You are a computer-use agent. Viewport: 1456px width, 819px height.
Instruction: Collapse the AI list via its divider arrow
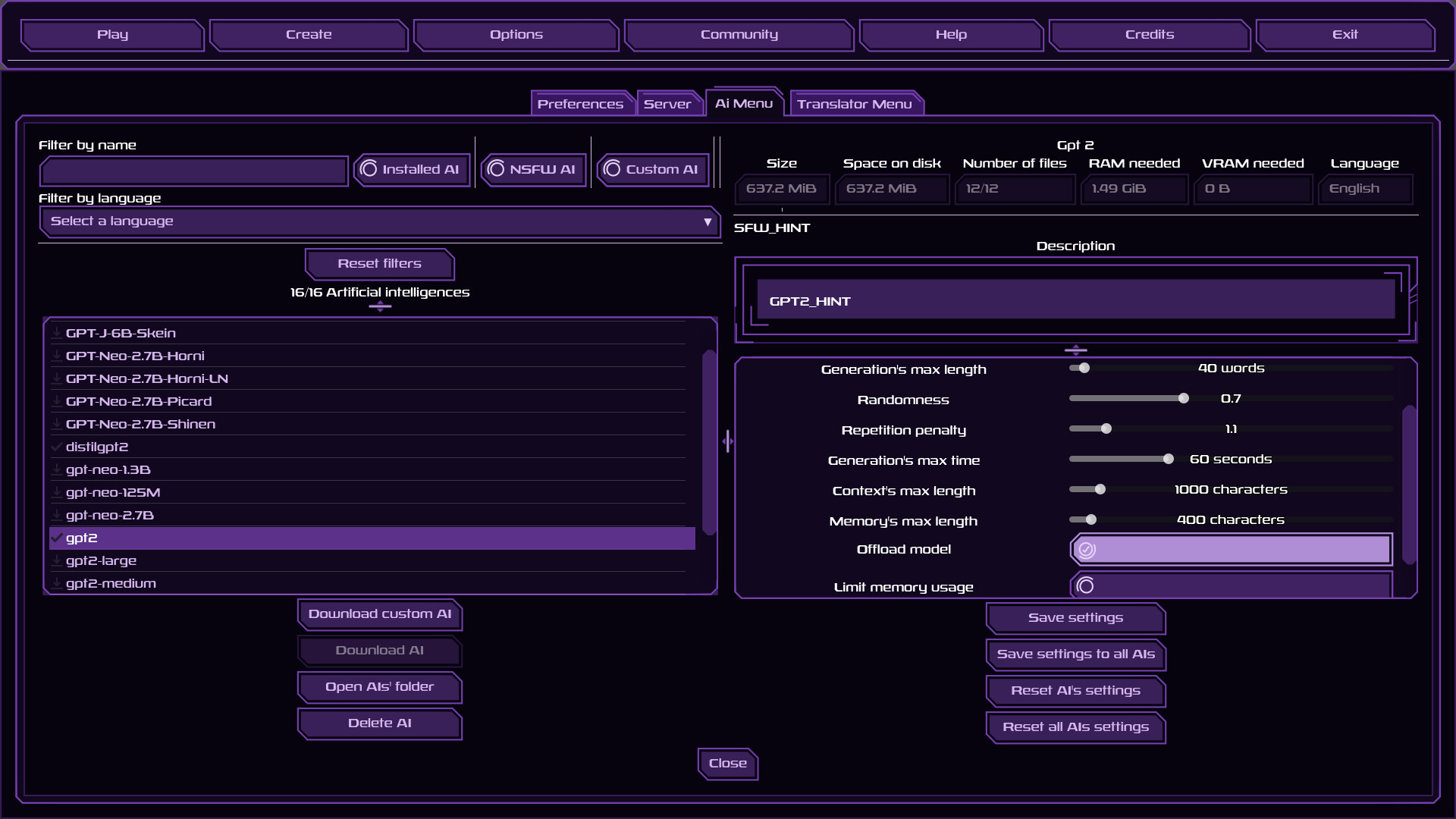coord(380,306)
